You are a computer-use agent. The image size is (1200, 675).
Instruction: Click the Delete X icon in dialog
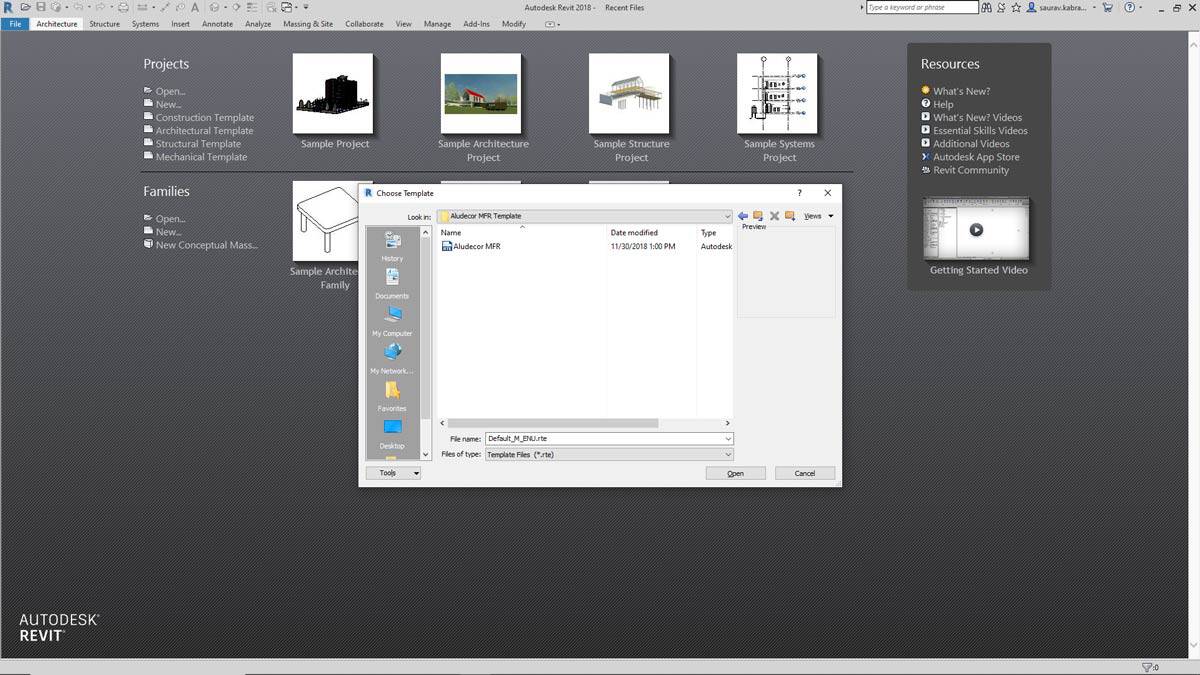coord(774,216)
